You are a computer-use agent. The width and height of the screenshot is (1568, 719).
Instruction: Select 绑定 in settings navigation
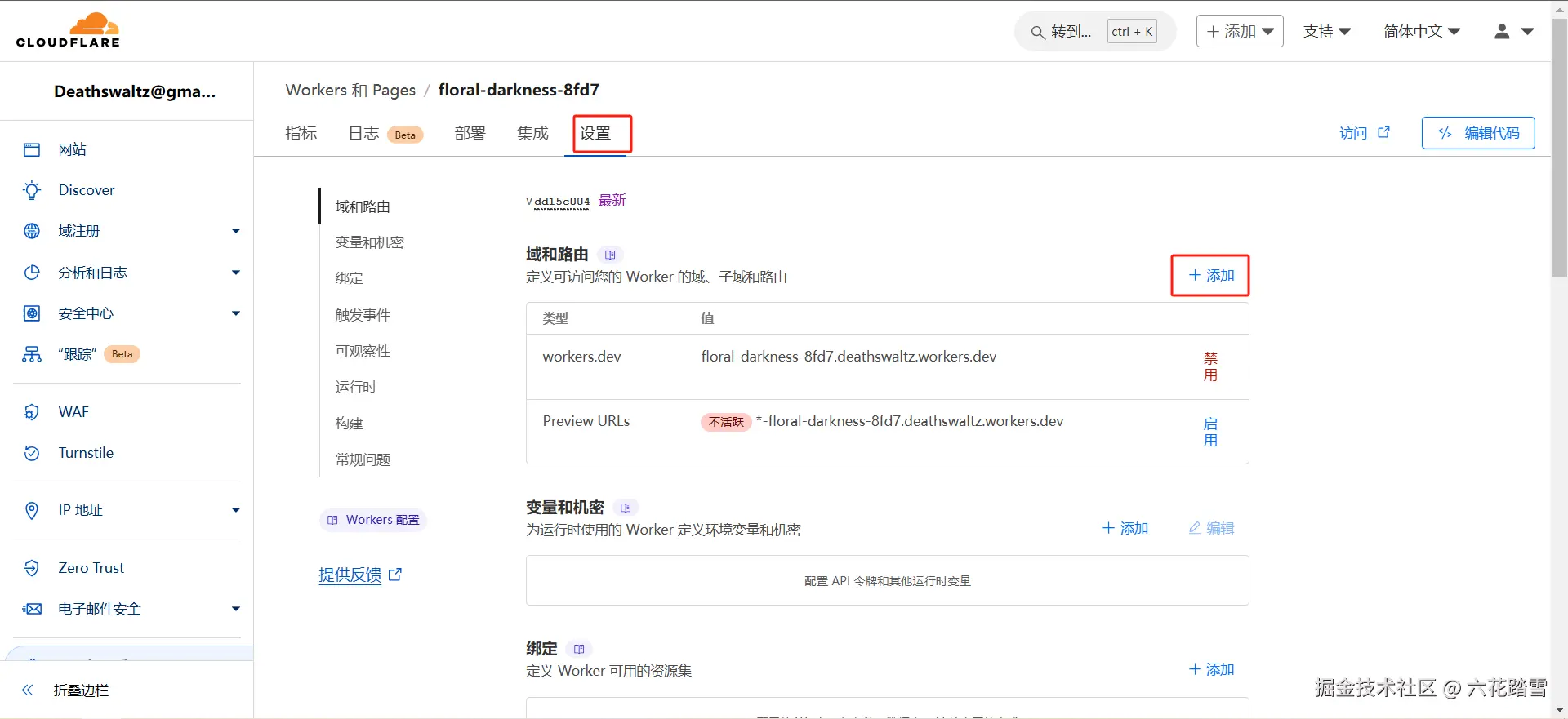(x=349, y=278)
